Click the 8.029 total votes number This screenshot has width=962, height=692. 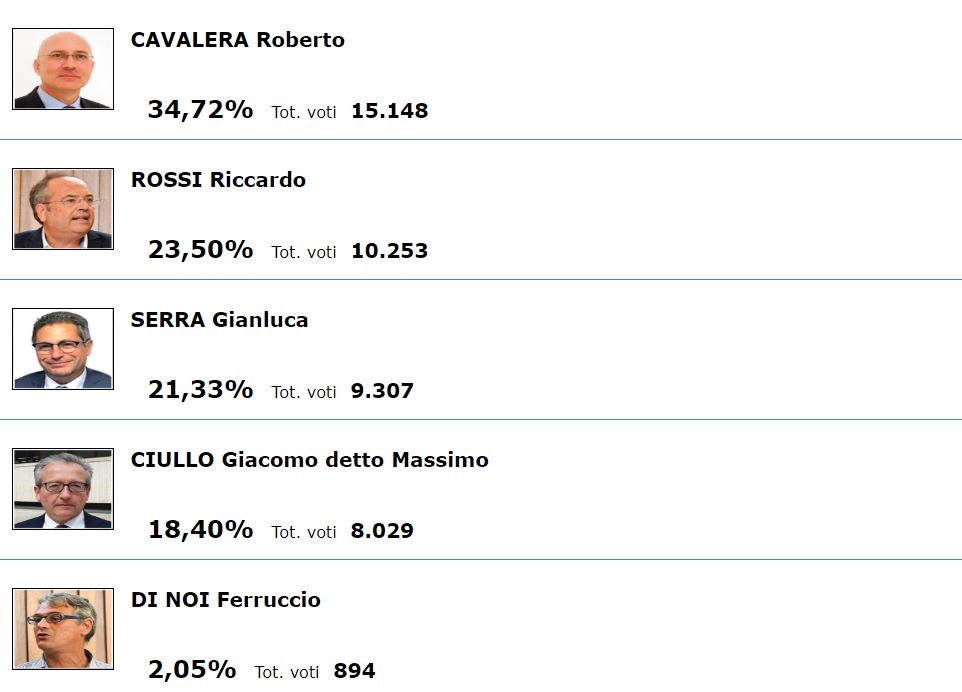click(x=382, y=531)
